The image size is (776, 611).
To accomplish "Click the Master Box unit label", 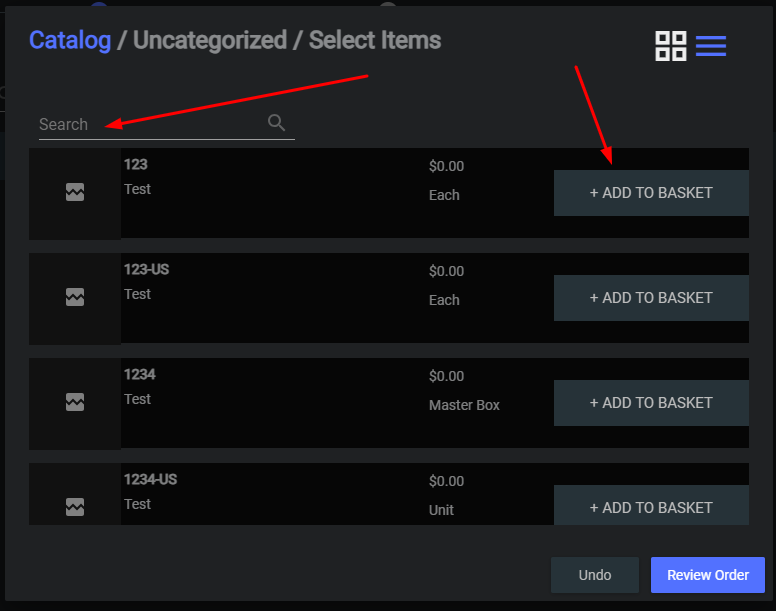I will coord(464,405).
